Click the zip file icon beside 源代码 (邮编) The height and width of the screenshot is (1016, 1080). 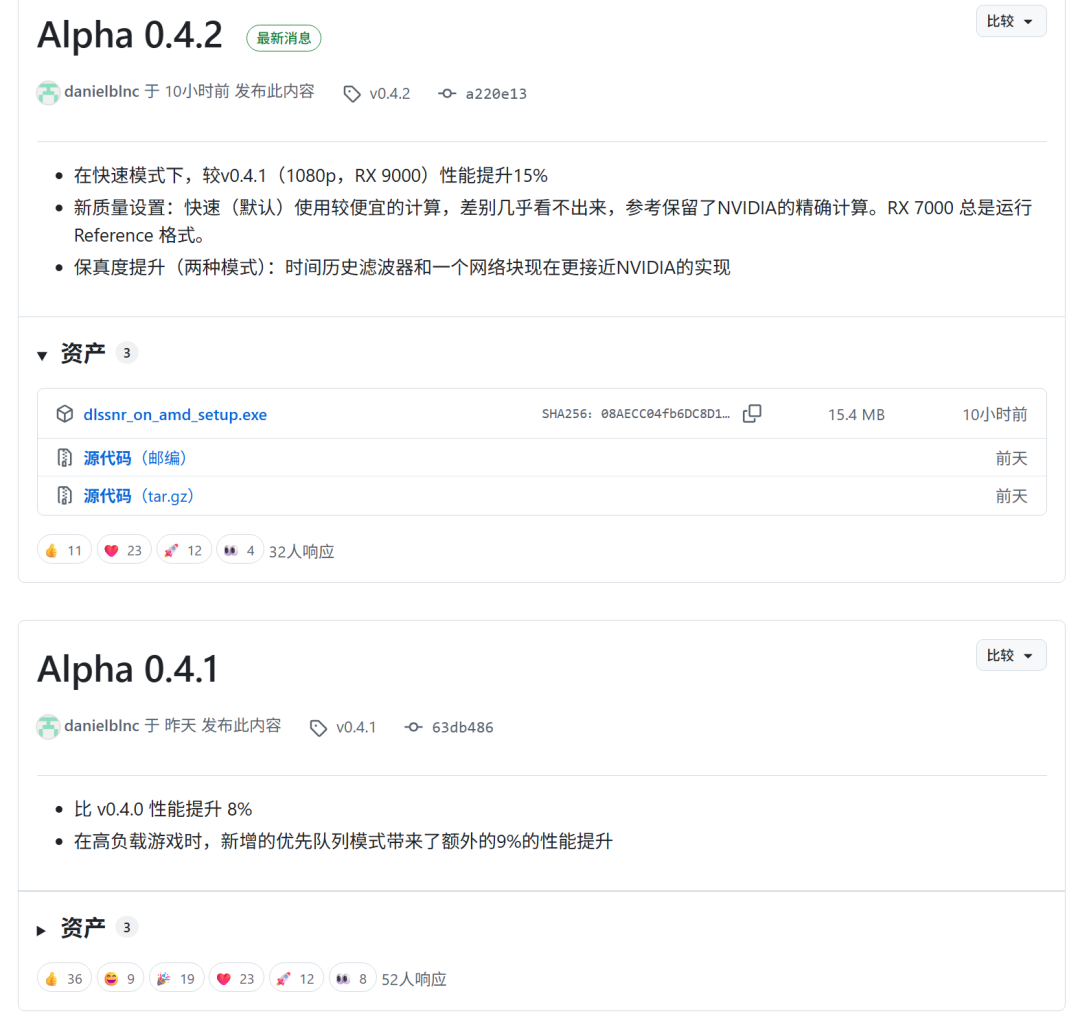click(x=65, y=458)
